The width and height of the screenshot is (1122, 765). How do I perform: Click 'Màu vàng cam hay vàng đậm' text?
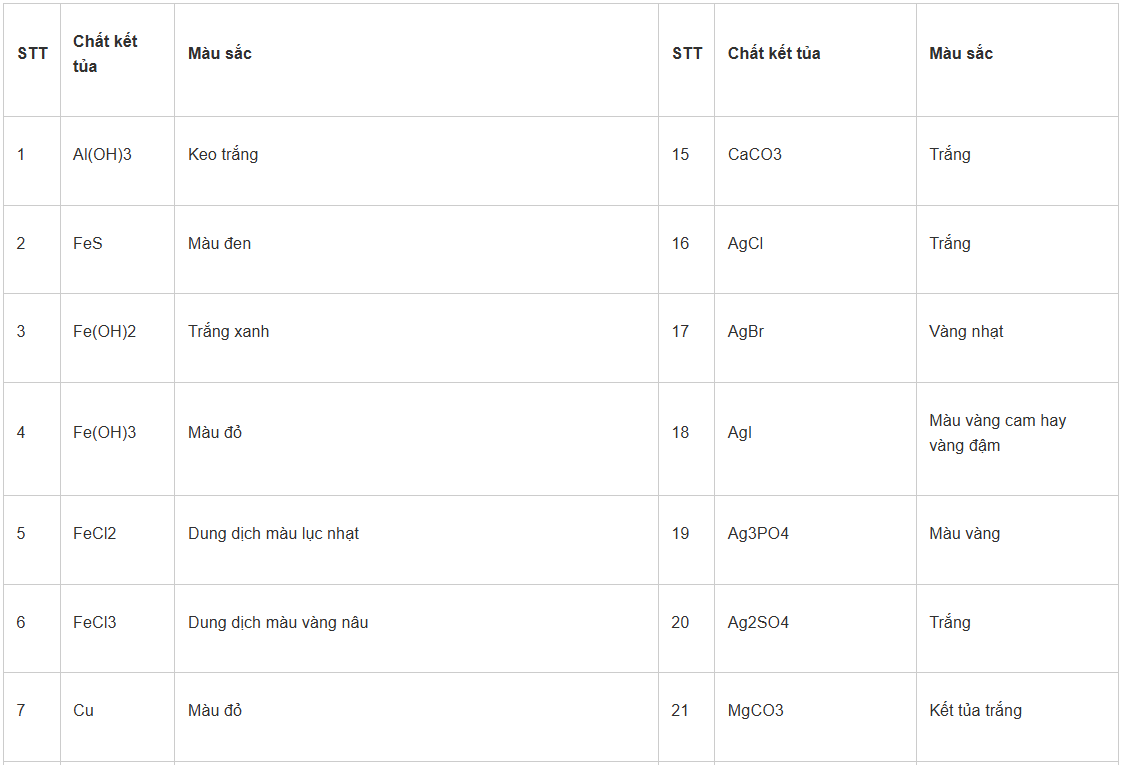click(x=997, y=433)
